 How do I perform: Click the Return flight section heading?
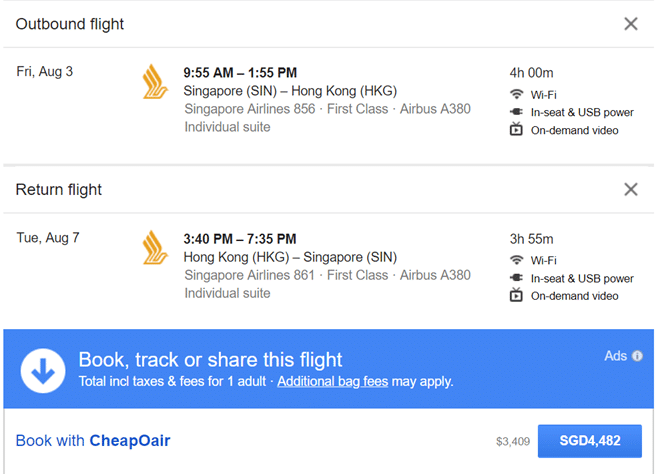pos(59,190)
